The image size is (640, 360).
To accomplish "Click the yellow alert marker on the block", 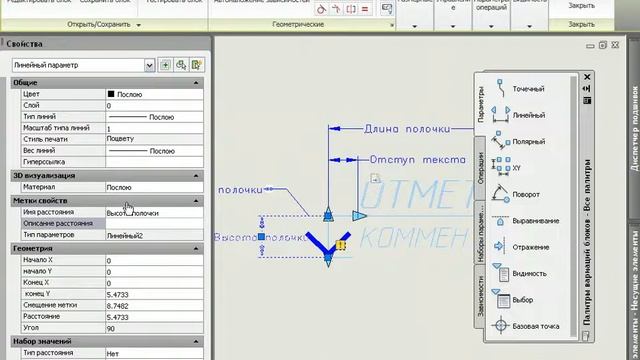I will [x=340, y=245].
